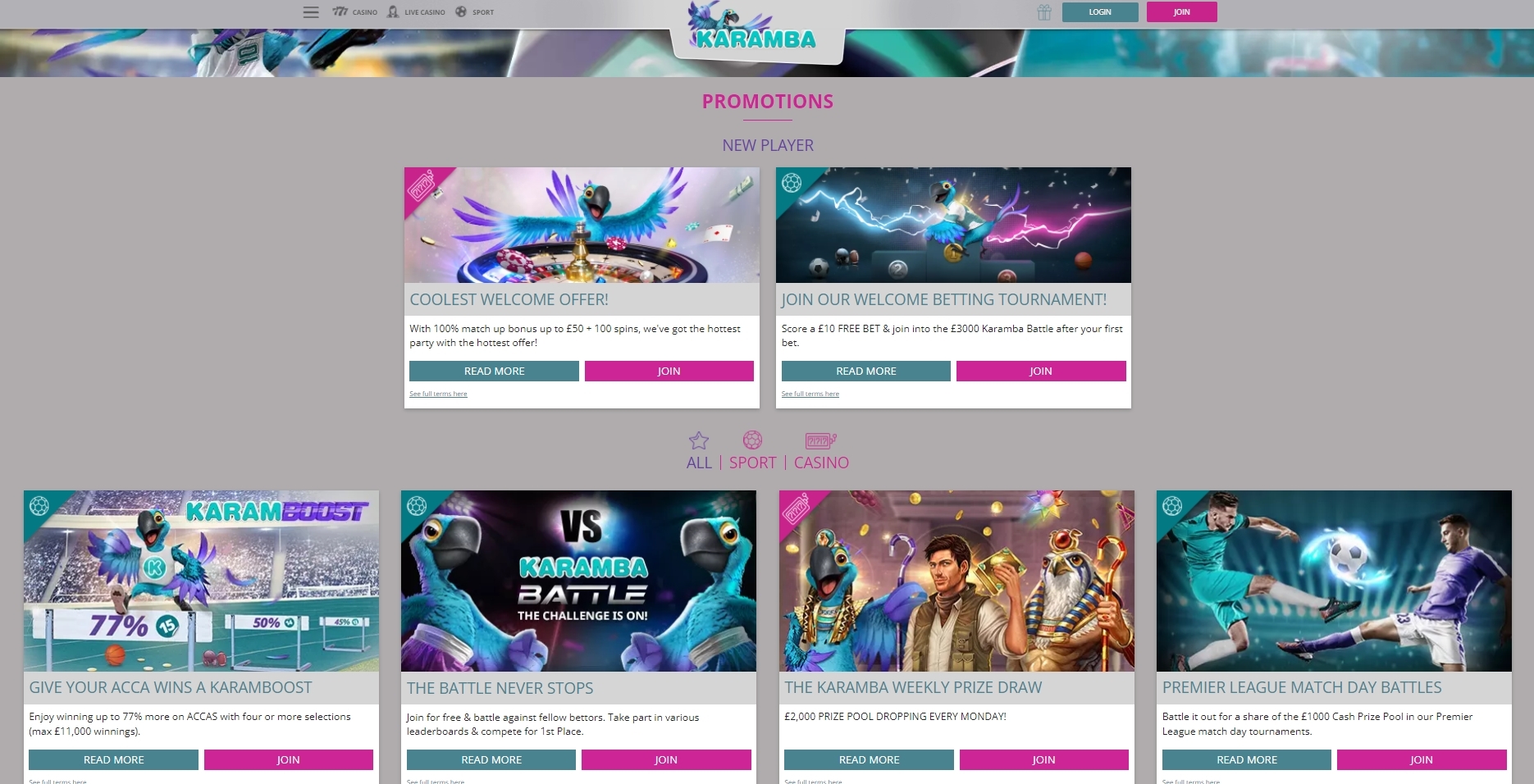Select the football icon above SPORT
1534x784 pixels.
[752, 440]
